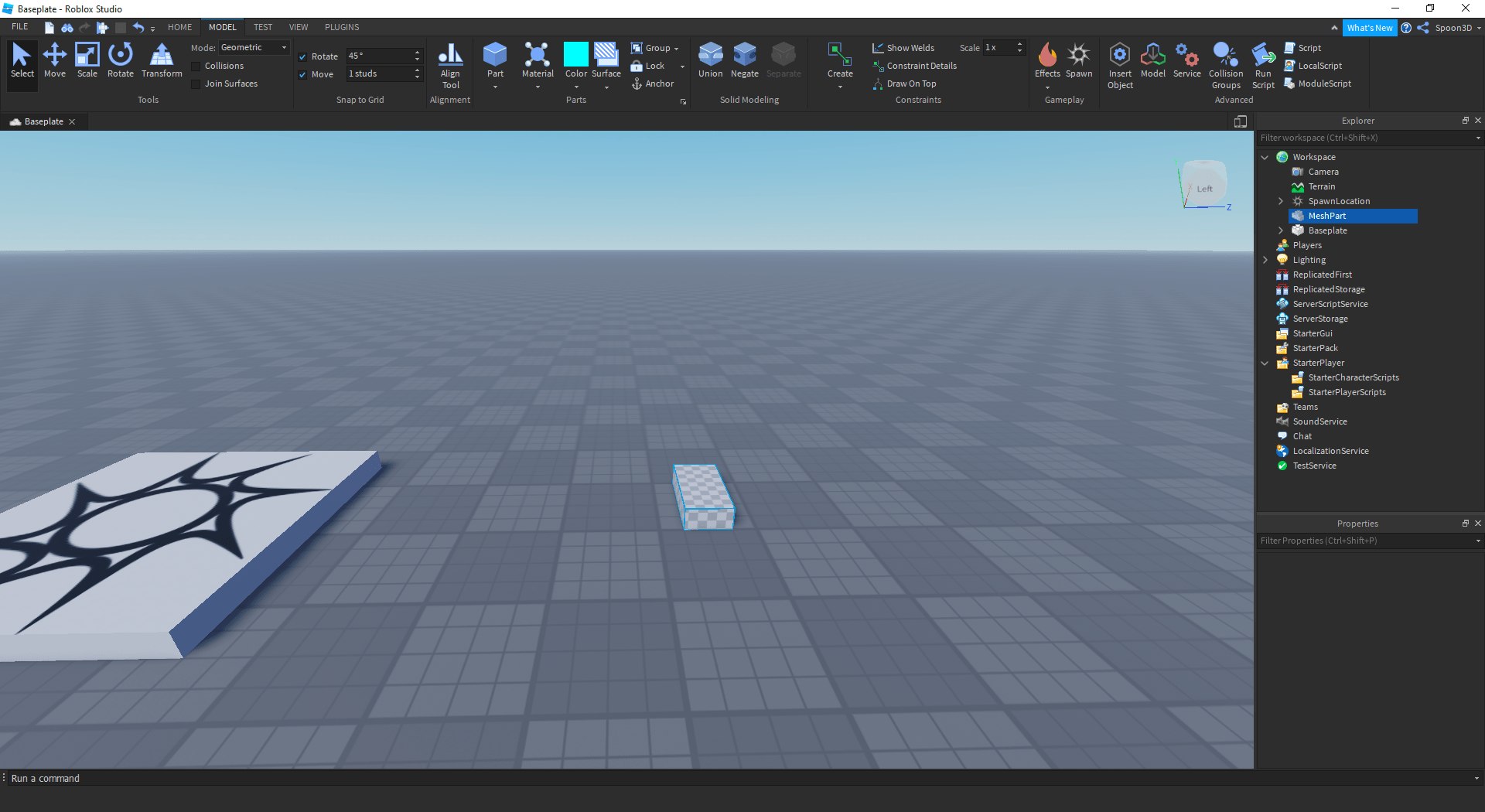Create a Union from selected parts

point(709,61)
